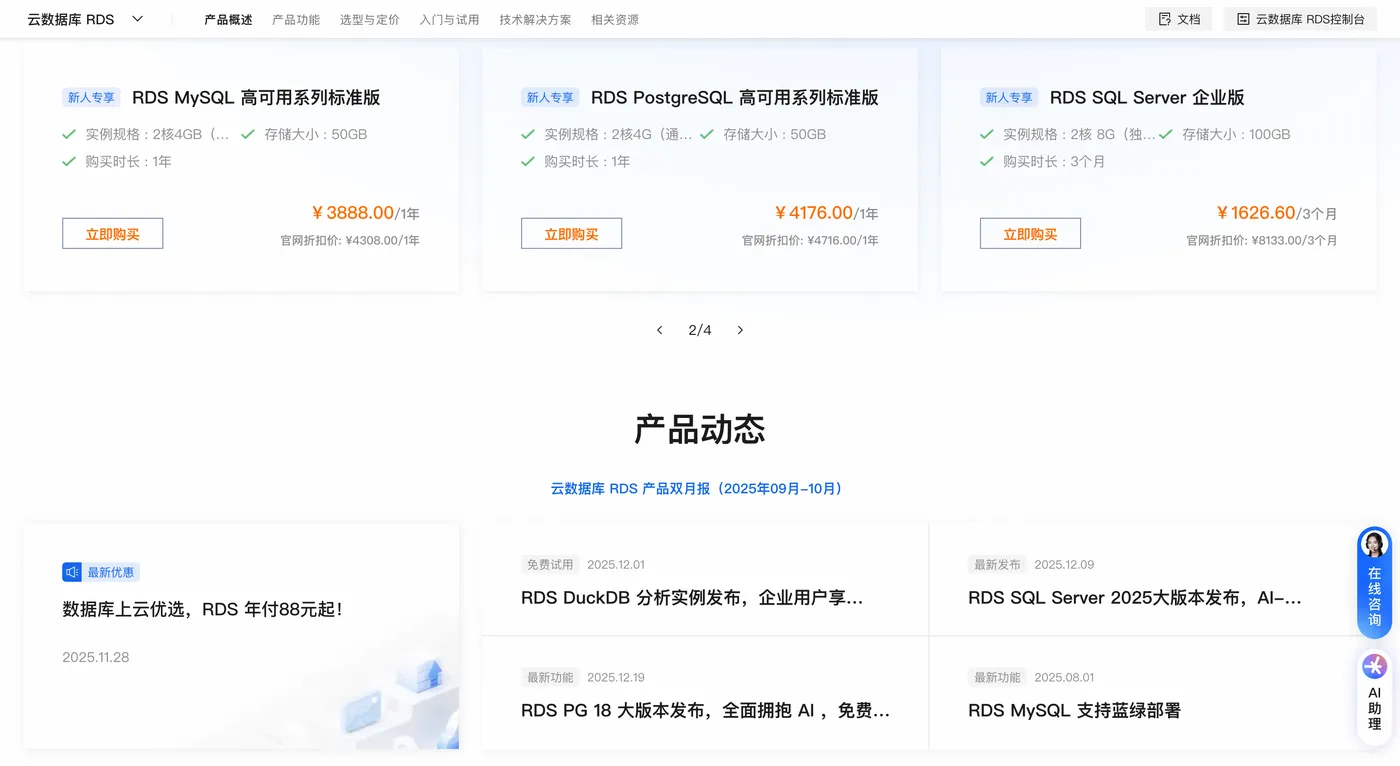The width and height of the screenshot is (1400, 766).
Task: Click 官网折扣价 ¥4716.00/1年 text
Action: coord(810,241)
